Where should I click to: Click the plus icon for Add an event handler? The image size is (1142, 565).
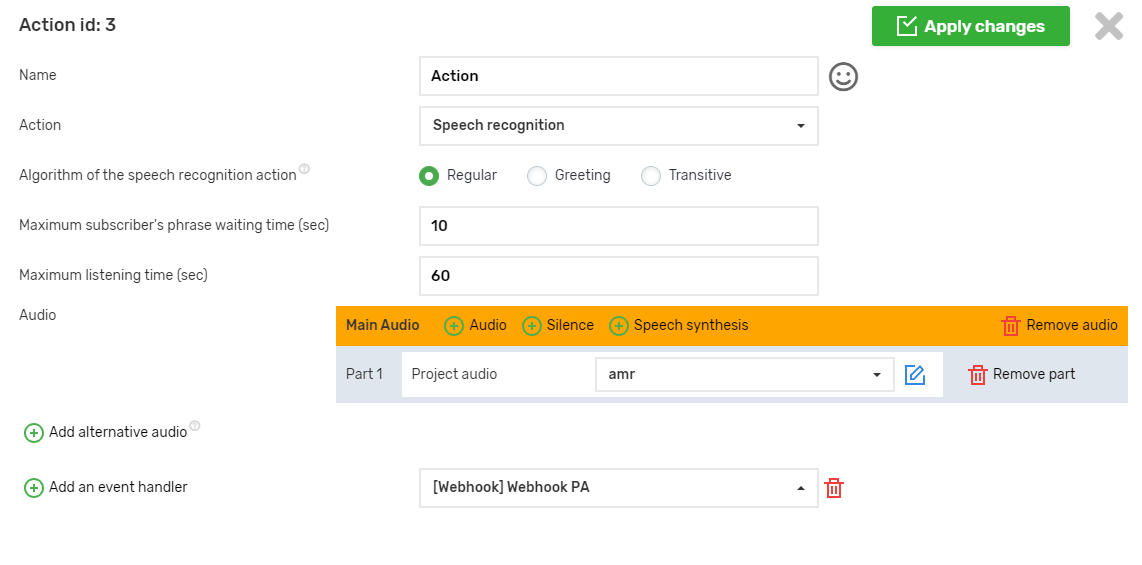34,488
